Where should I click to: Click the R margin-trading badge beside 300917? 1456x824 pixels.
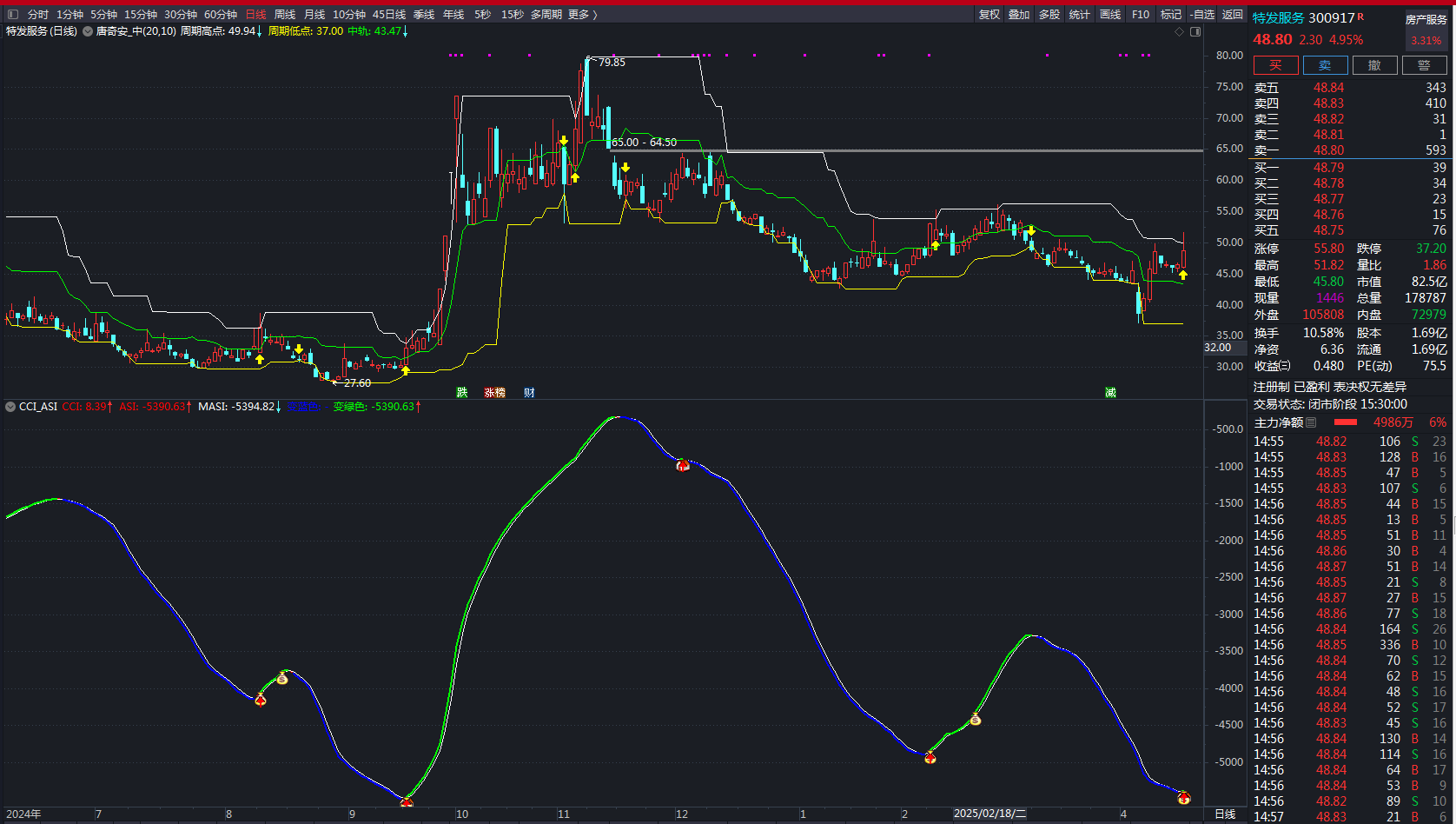point(1360,17)
